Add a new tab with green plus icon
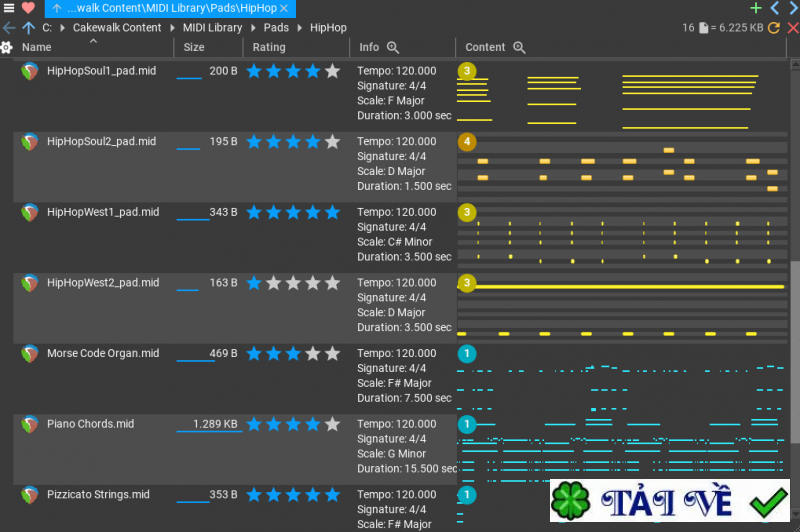This screenshot has width=800, height=532. (x=756, y=8)
